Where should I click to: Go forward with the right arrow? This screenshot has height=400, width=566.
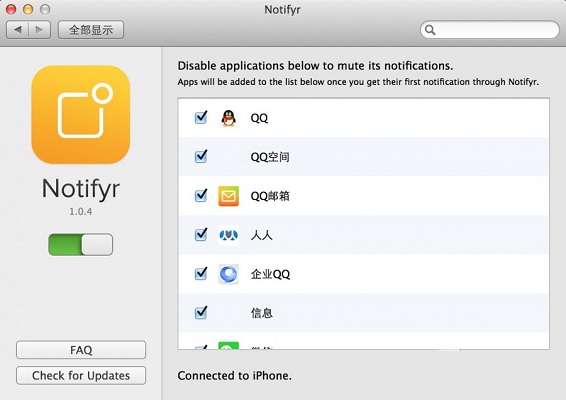click(x=39, y=30)
